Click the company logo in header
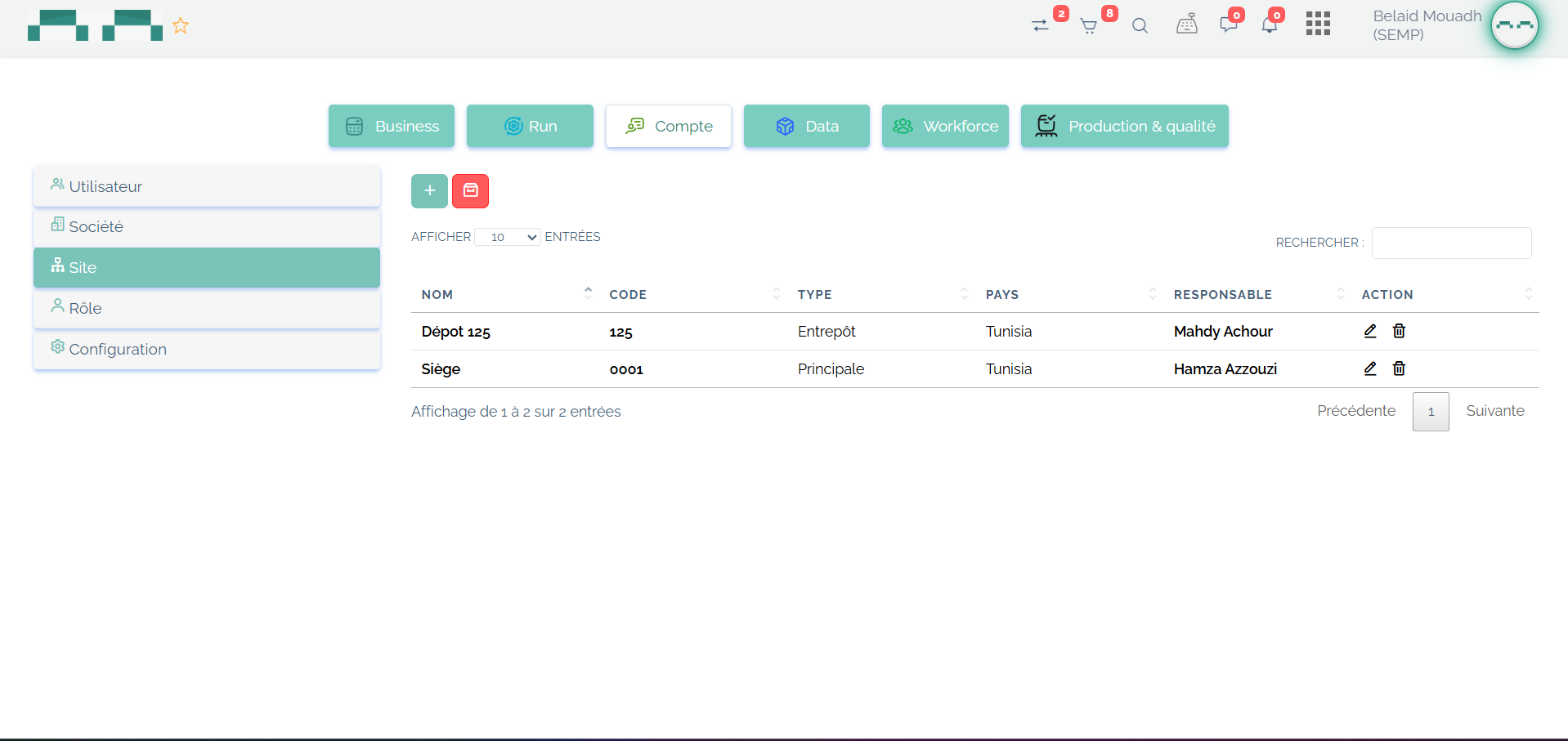The height and width of the screenshot is (741, 1568). [95, 25]
